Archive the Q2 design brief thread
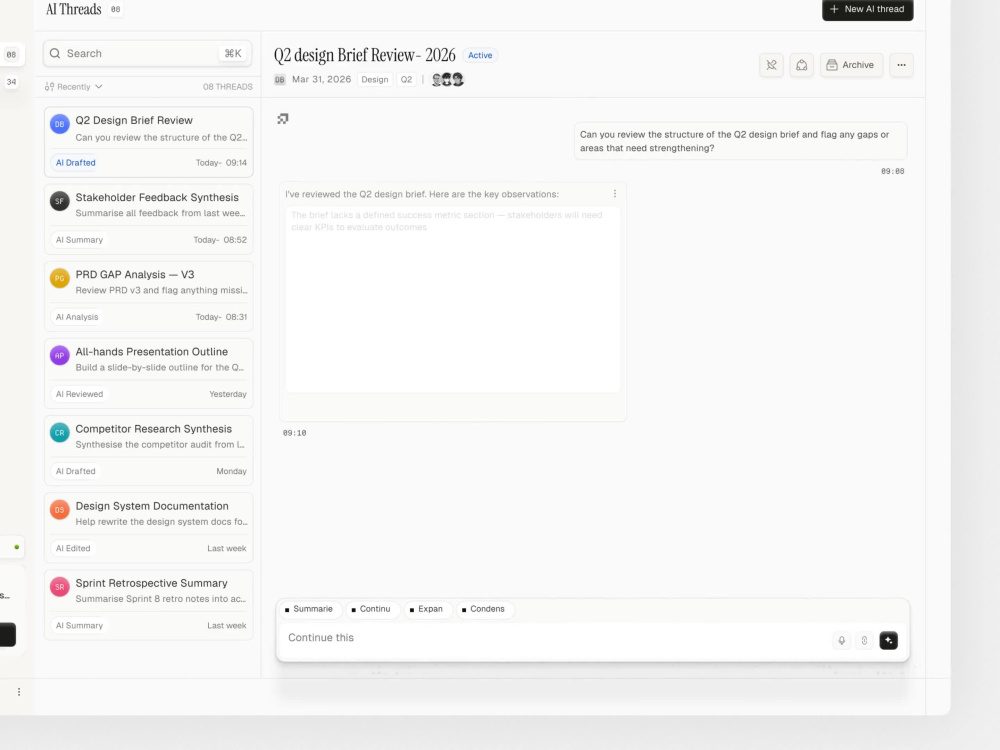Viewport: 1000px width, 750px height. click(851, 65)
